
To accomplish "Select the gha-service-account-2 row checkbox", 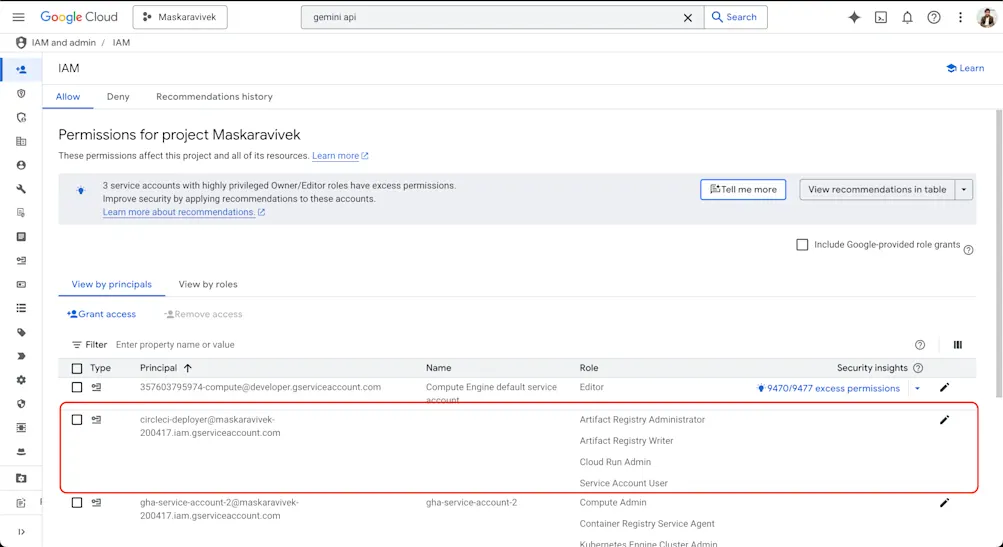I will tap(77, 503).
